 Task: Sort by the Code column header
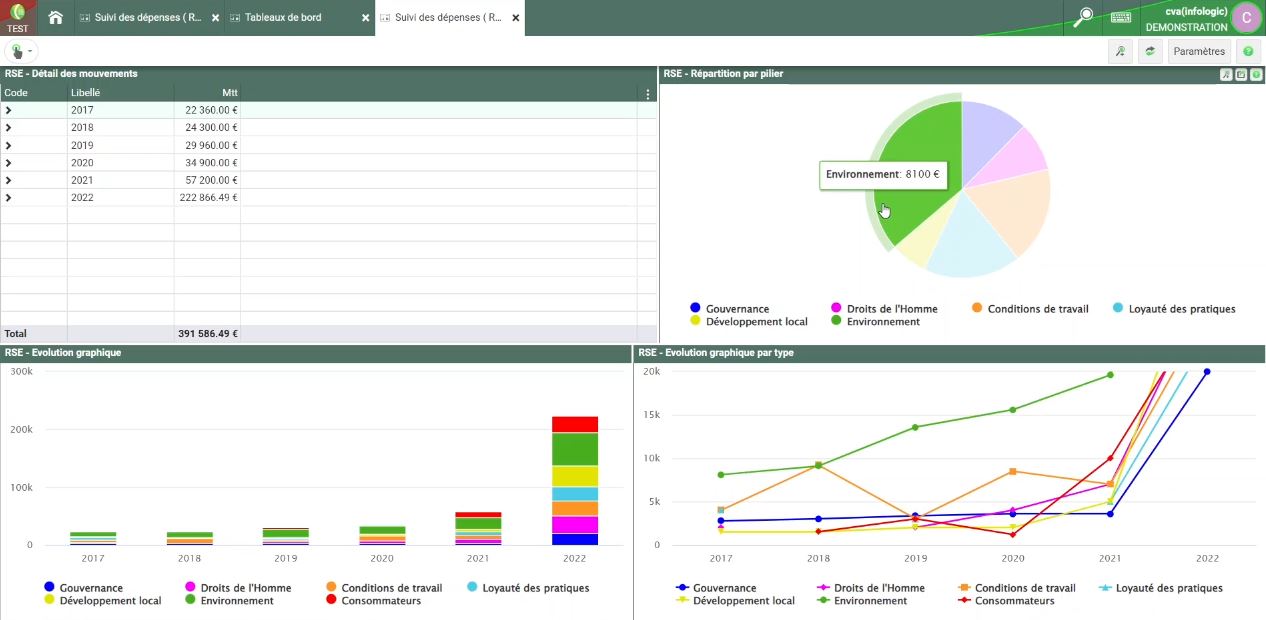[34, 93]
